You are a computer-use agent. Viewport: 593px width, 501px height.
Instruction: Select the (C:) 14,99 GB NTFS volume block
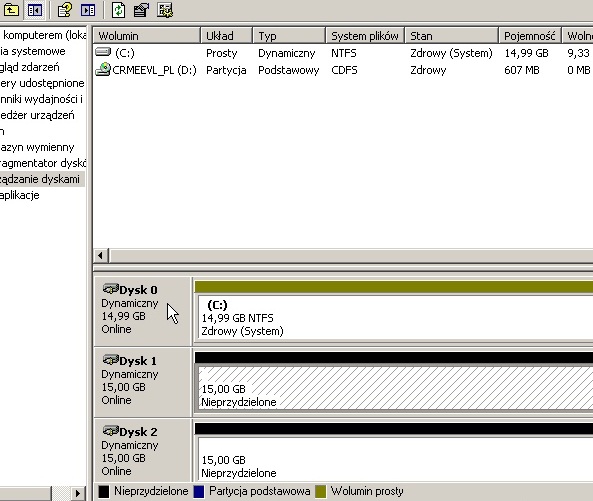point(394,317)
